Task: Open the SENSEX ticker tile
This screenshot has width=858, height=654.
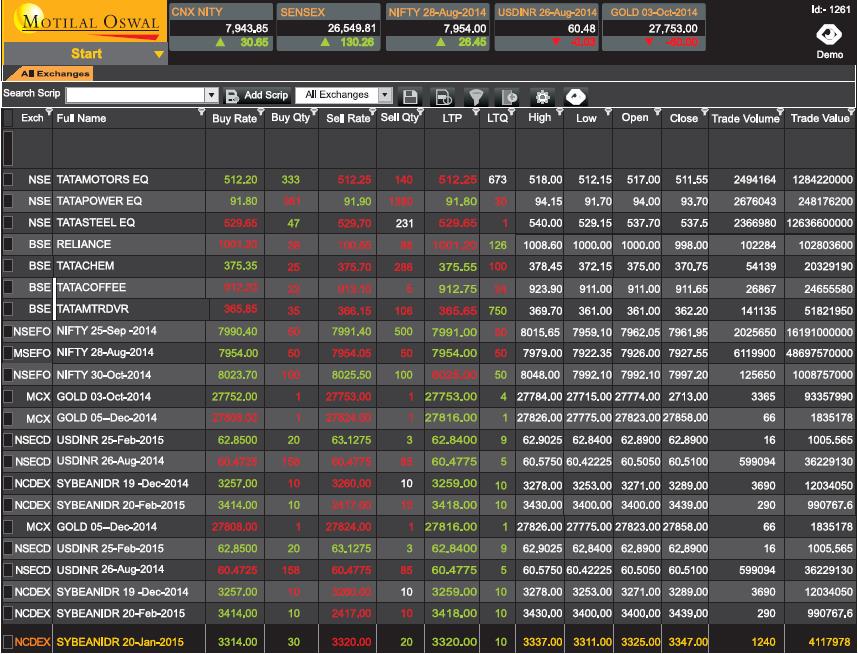Action: [328, 27]
